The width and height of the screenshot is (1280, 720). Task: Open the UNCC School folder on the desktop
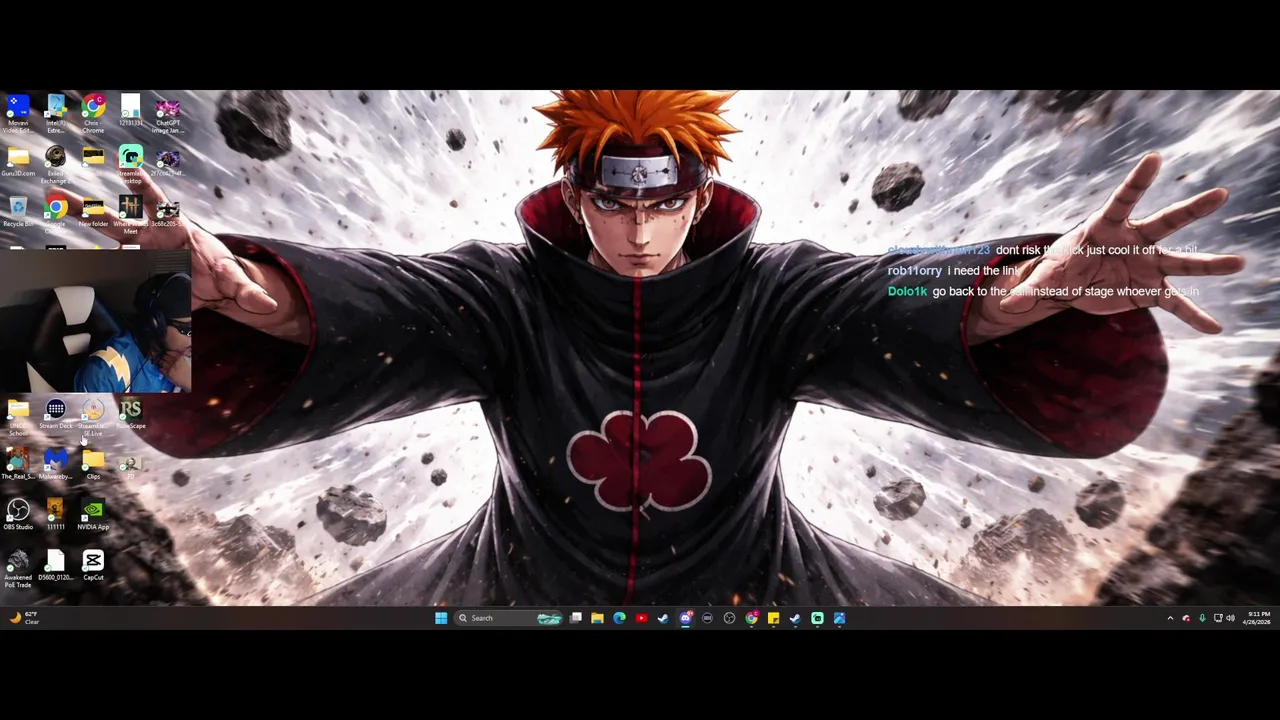pos(18,418)
